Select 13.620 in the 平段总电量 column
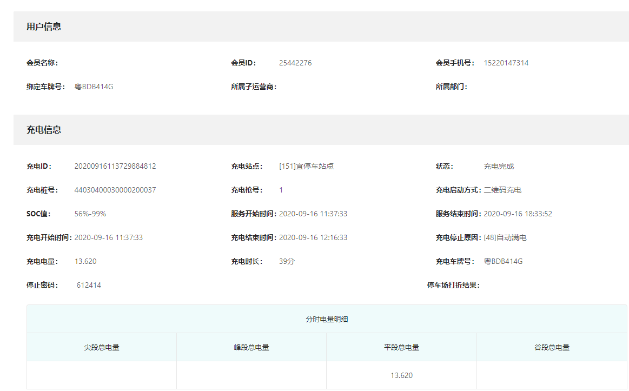Viewport: 629px width, 391px height. coord(402,375)
